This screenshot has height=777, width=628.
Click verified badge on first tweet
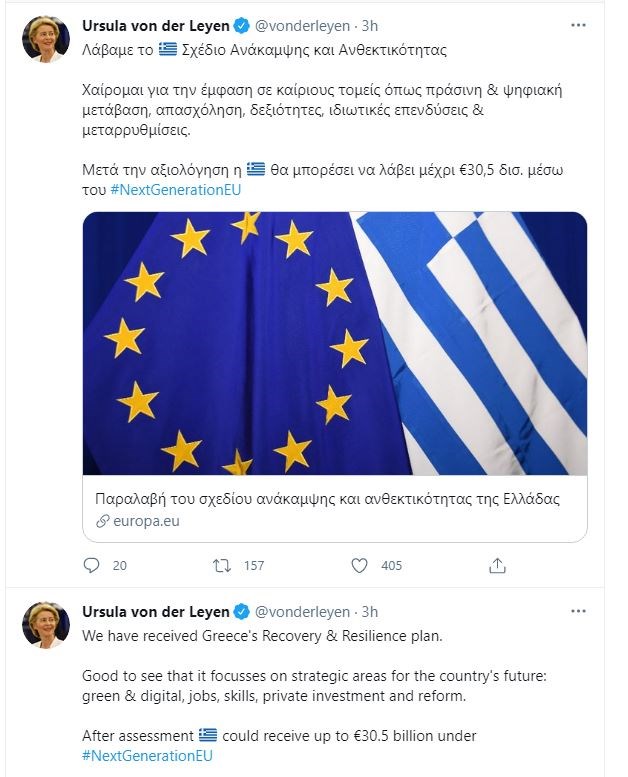point(242,25)
